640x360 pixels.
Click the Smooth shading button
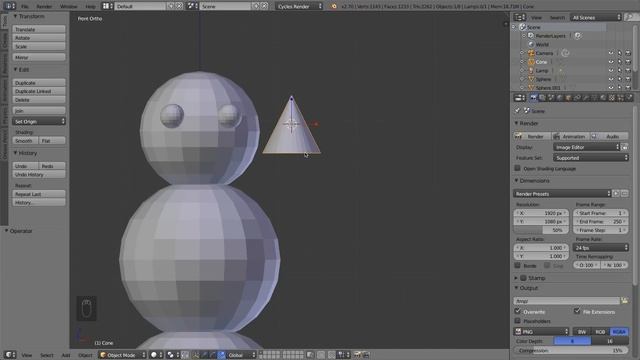25,140
